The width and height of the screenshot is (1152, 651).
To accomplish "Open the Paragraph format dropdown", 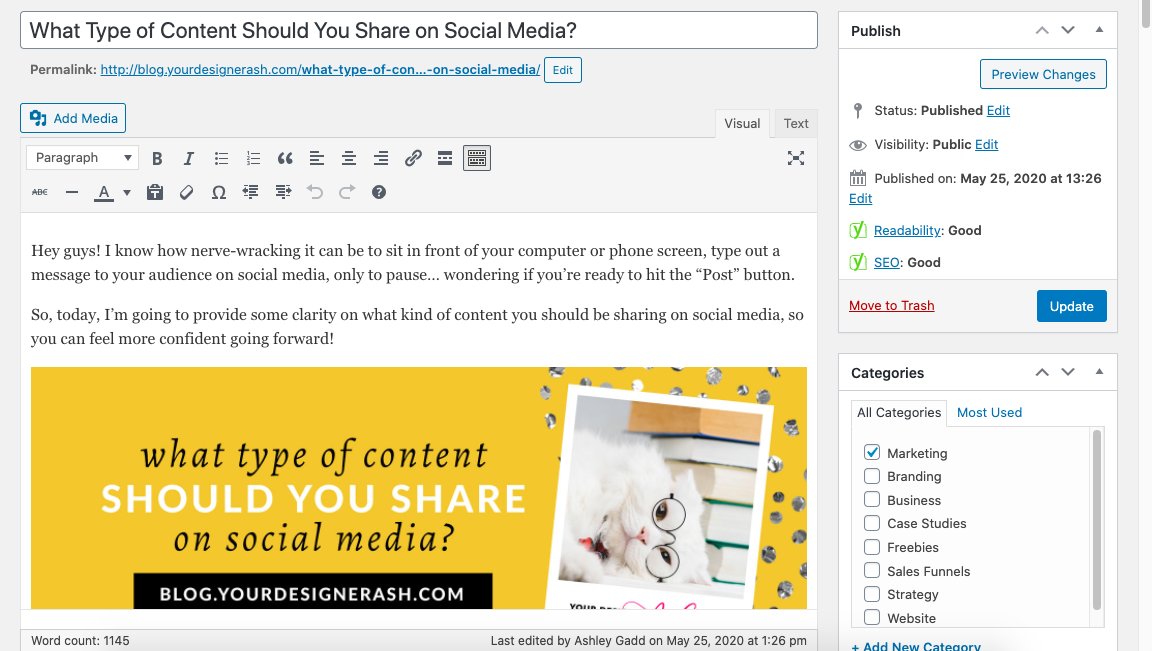I will click(82, 158).
